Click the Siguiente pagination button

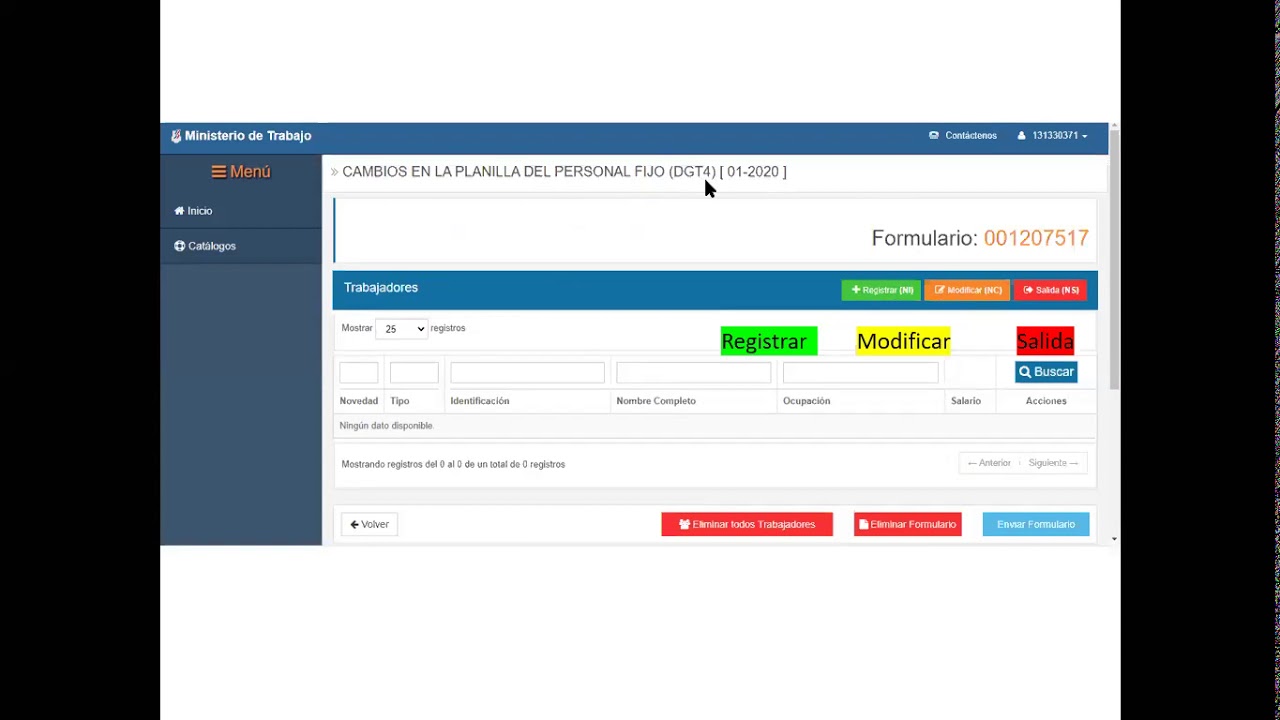tap(1053, 463)
